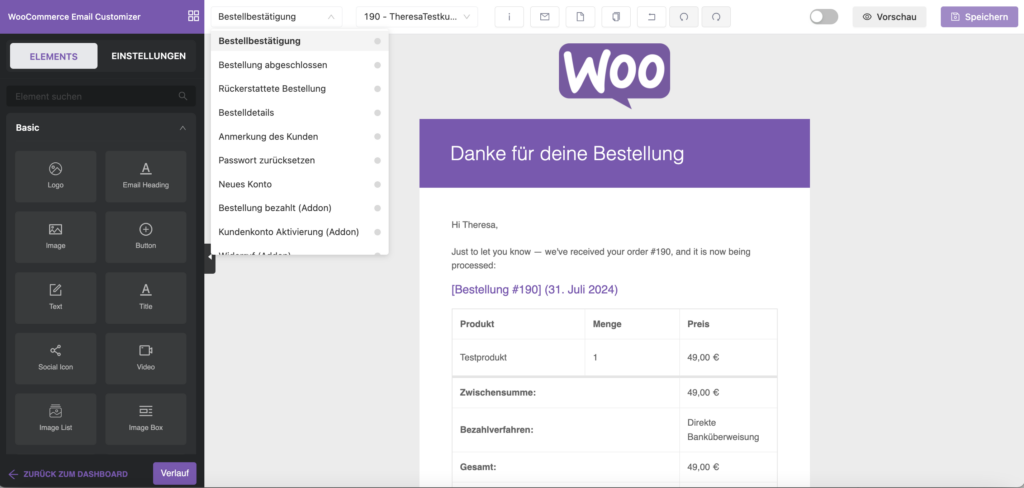Click into the Element suchen search field
The height and width of the screenshot is (488, 1024).
coord(101,96)
